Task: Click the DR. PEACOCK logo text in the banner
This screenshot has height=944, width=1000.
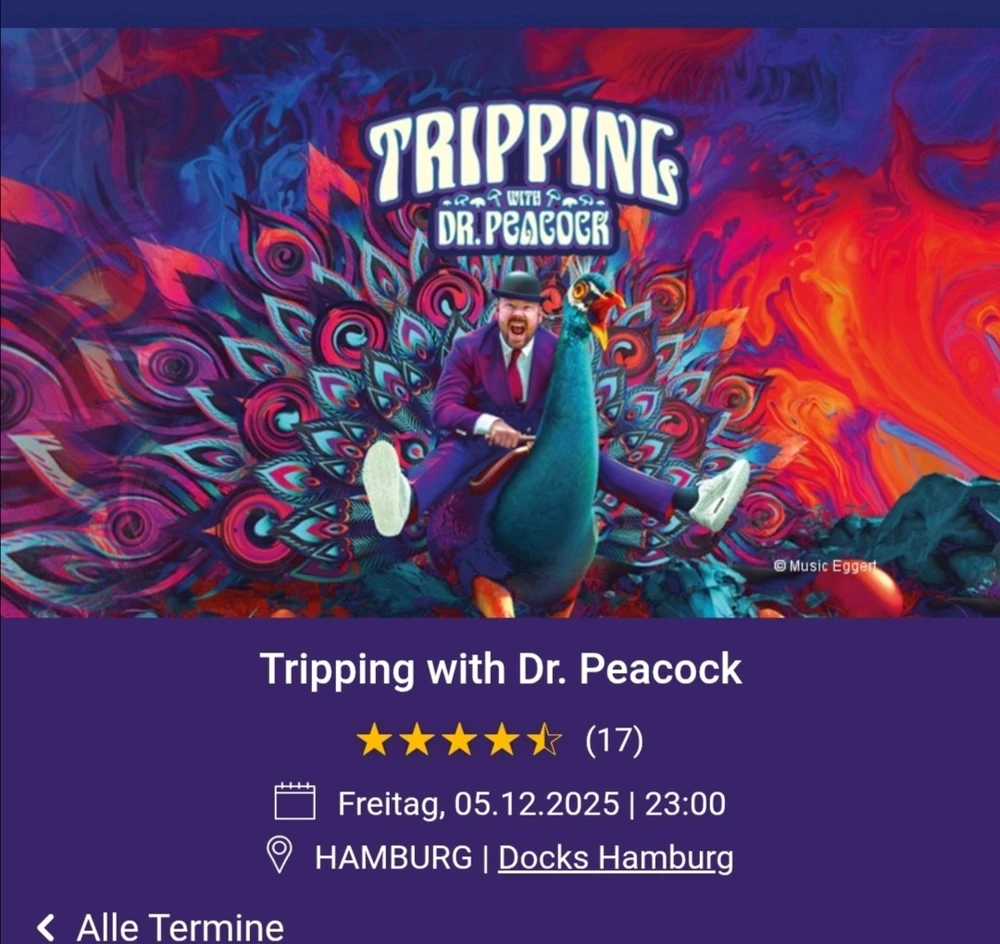Action: pyautogui.click(x=524, y=228)
